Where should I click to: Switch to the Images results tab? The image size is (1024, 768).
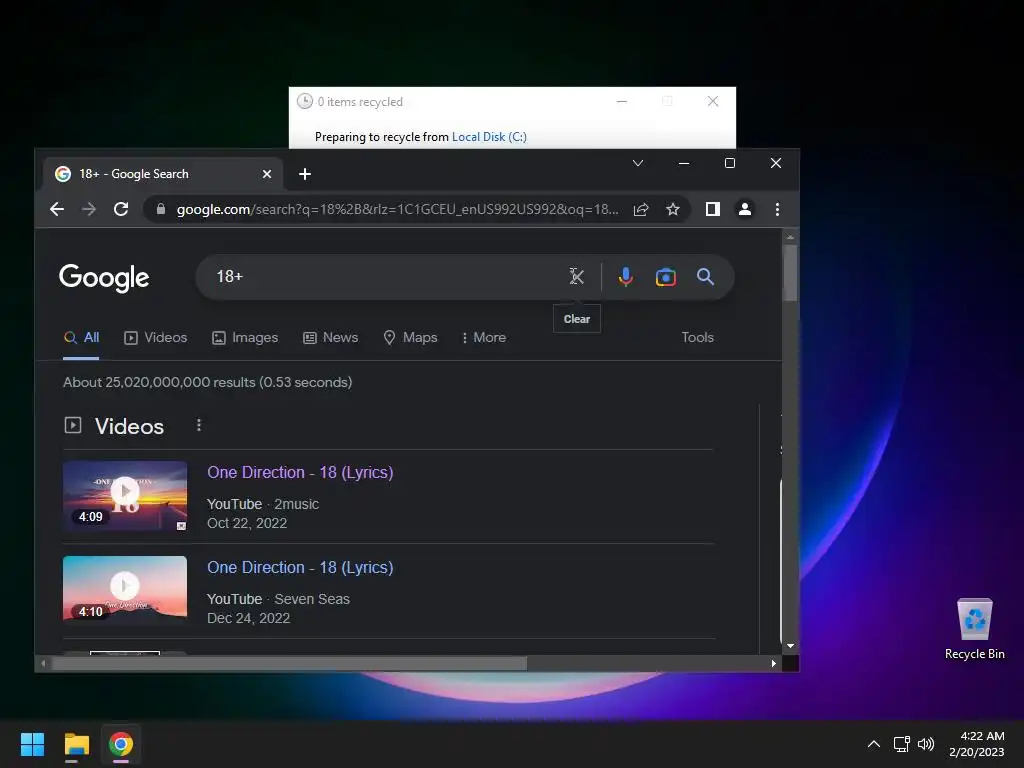coord(245,338)
